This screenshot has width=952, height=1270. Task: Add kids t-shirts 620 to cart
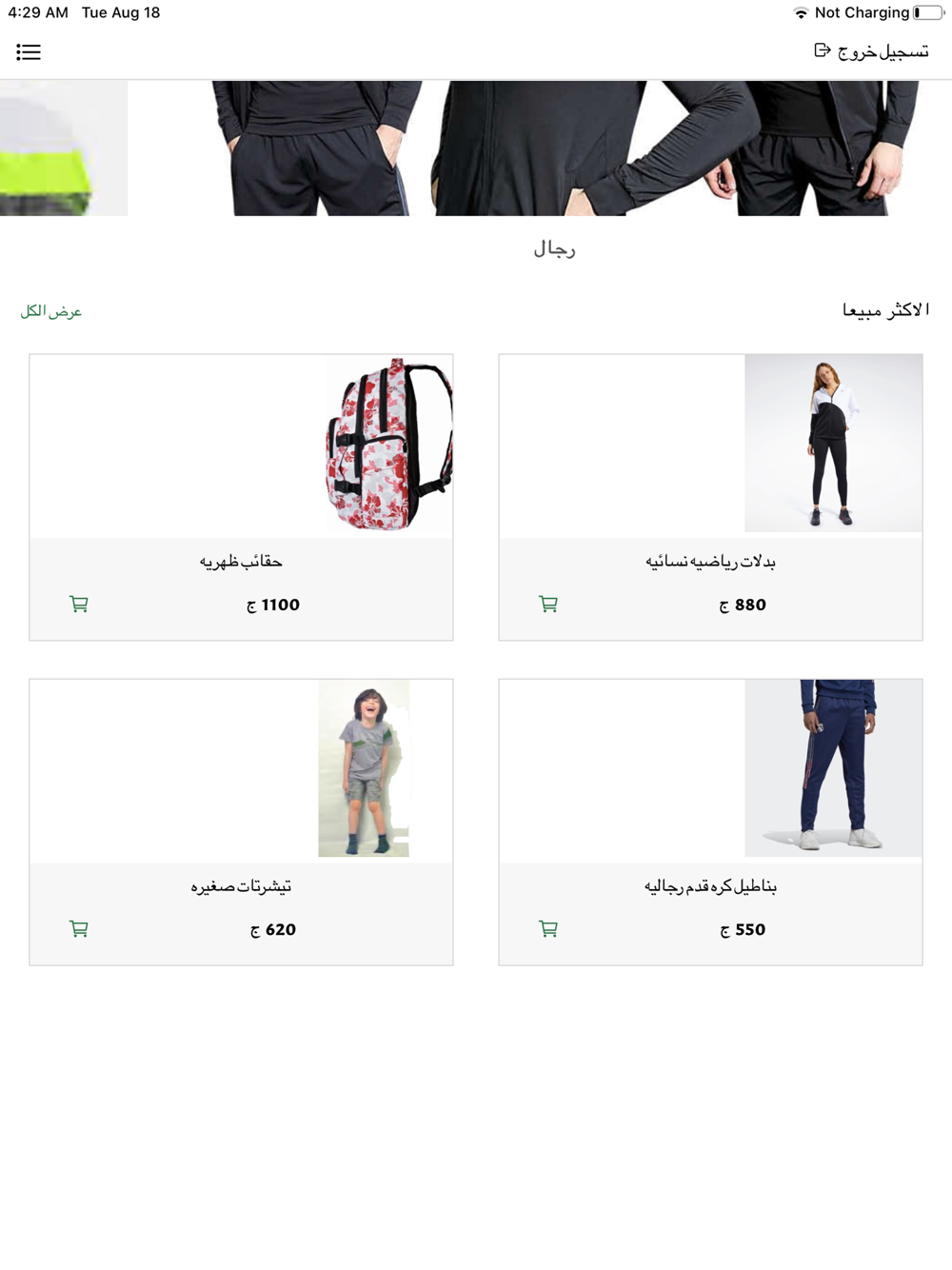tap(79, 928)
